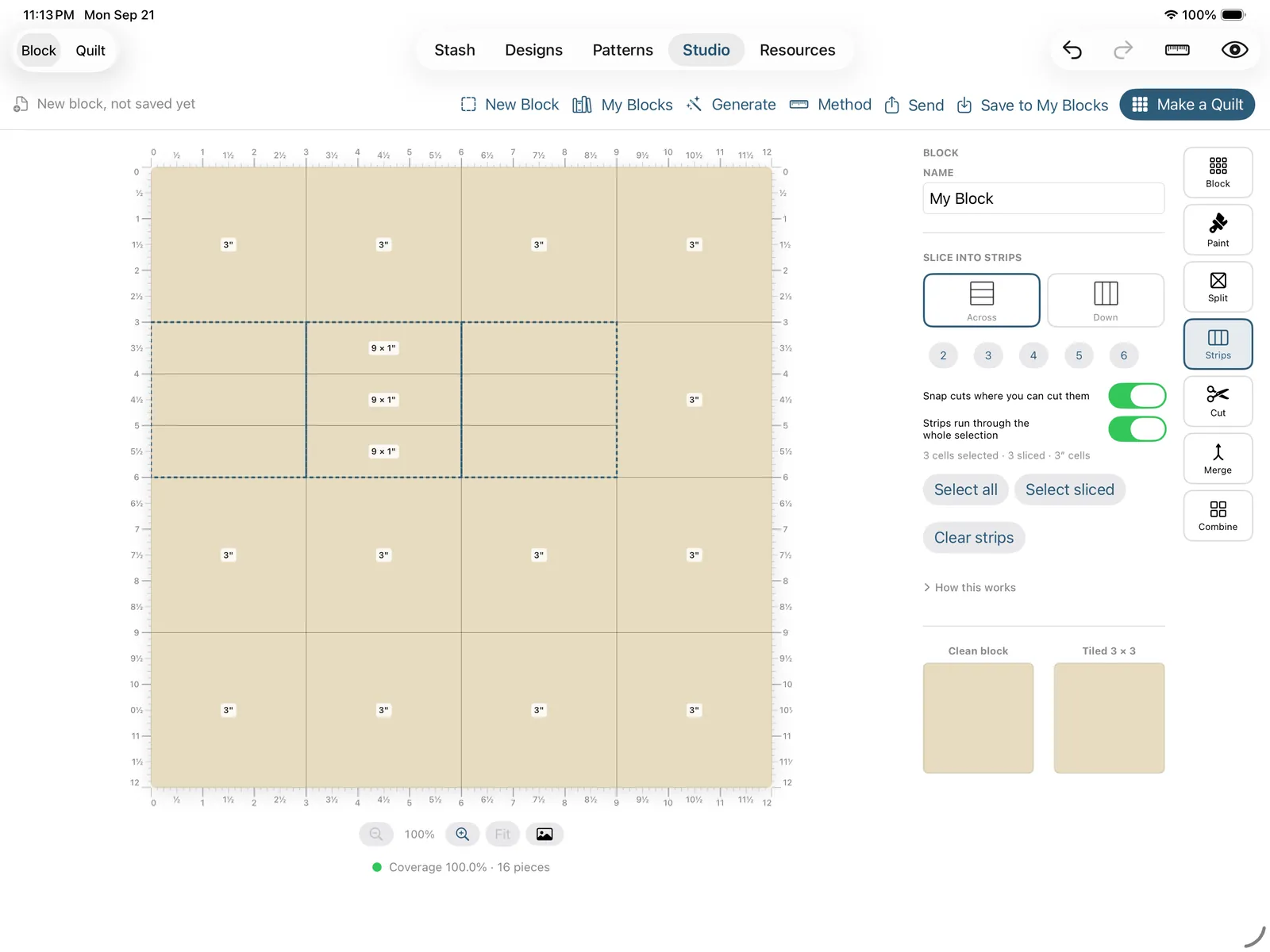The image size is (1270, 952).
Task: Toggle Strips run through whole selection
Action: (x=1137, y=429)
